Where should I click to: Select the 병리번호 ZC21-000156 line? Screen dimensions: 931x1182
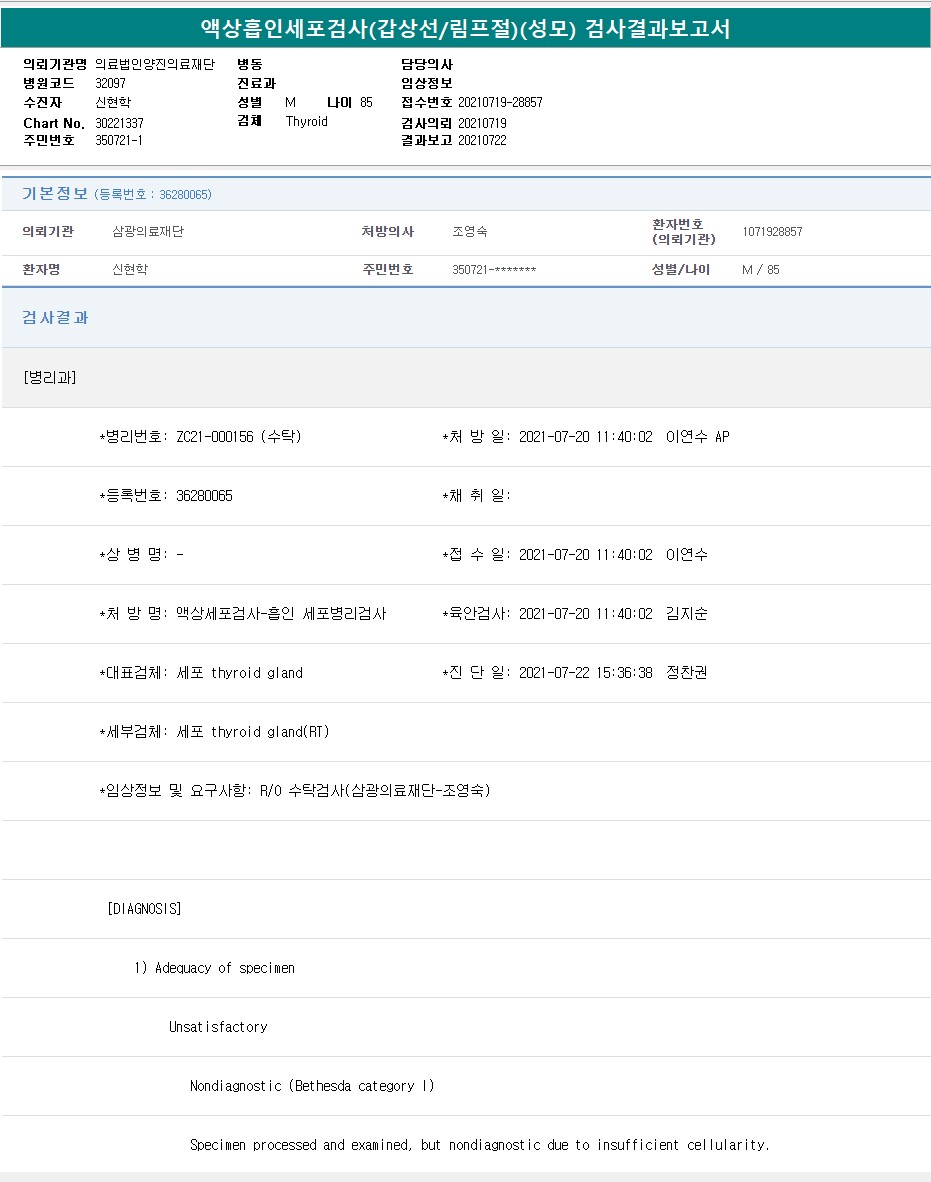[x=200, y=437]
